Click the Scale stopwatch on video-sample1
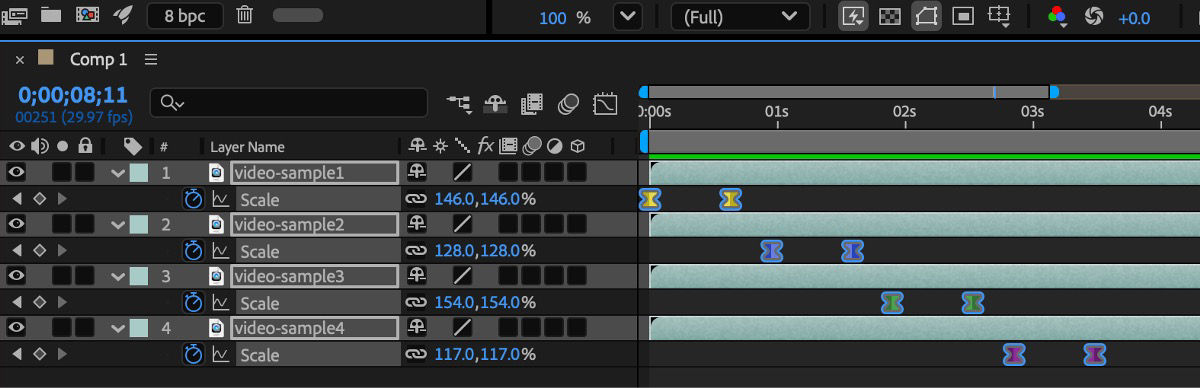This screenshot has width=1200, height=388. [194, 198]
